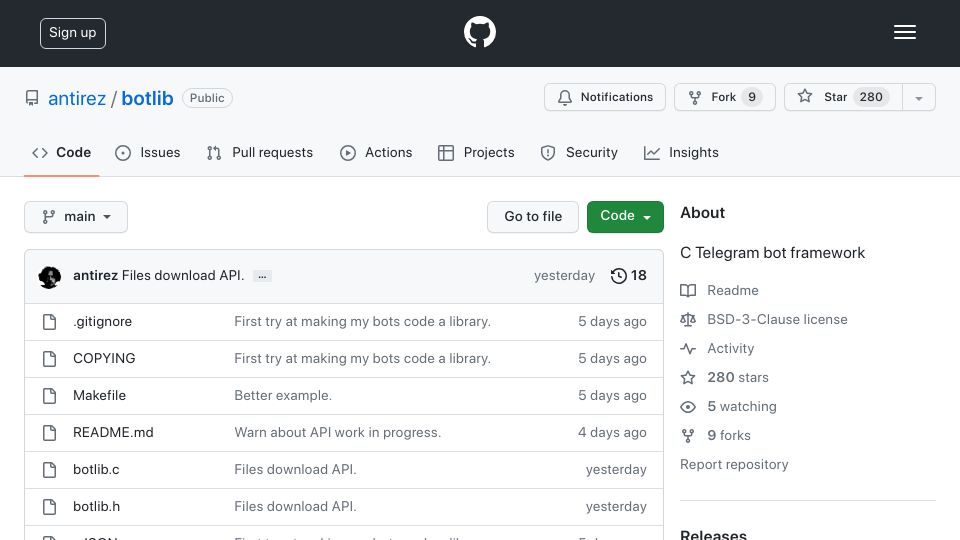The width and height of the screenshot is (960, 540).
Task: Open 'Better example.' commit message
Action: (x=283, y=396)
